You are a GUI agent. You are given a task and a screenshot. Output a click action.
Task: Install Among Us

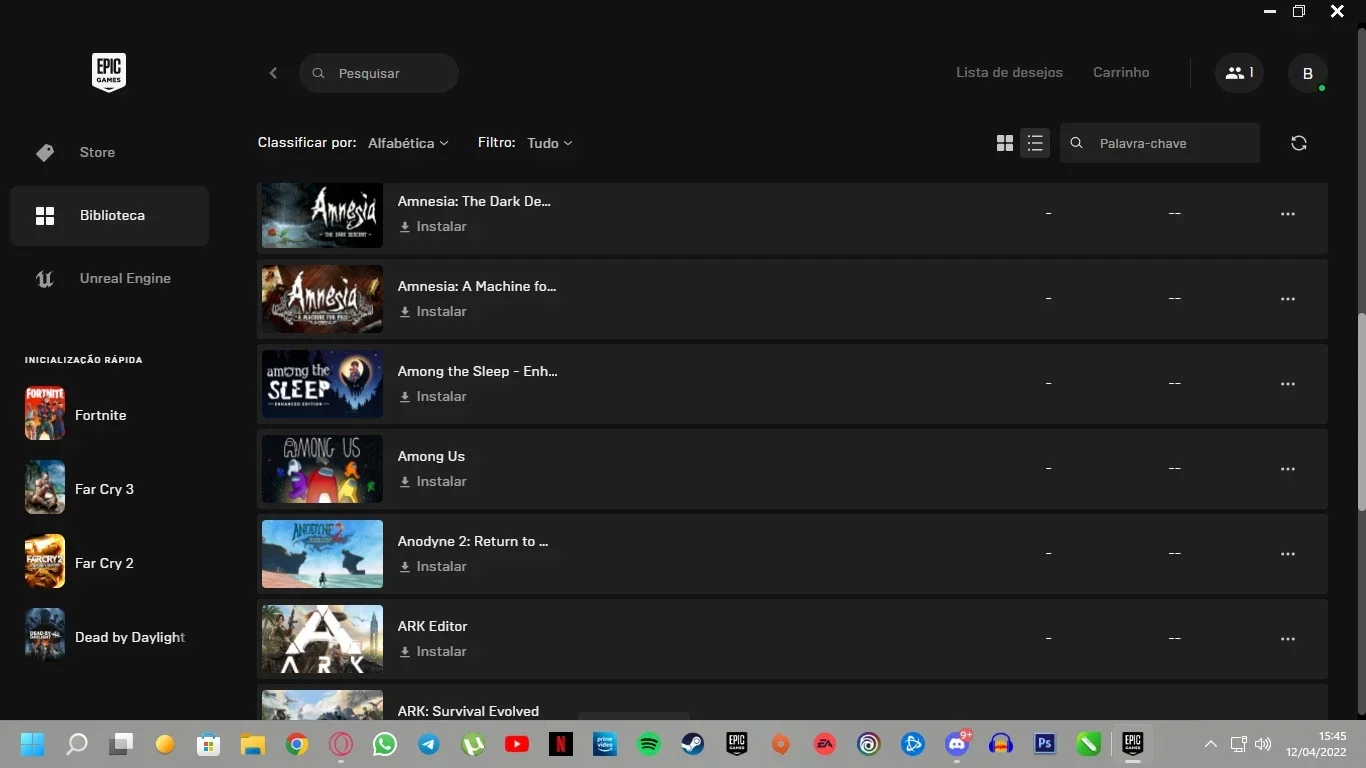tap(433, 482)
